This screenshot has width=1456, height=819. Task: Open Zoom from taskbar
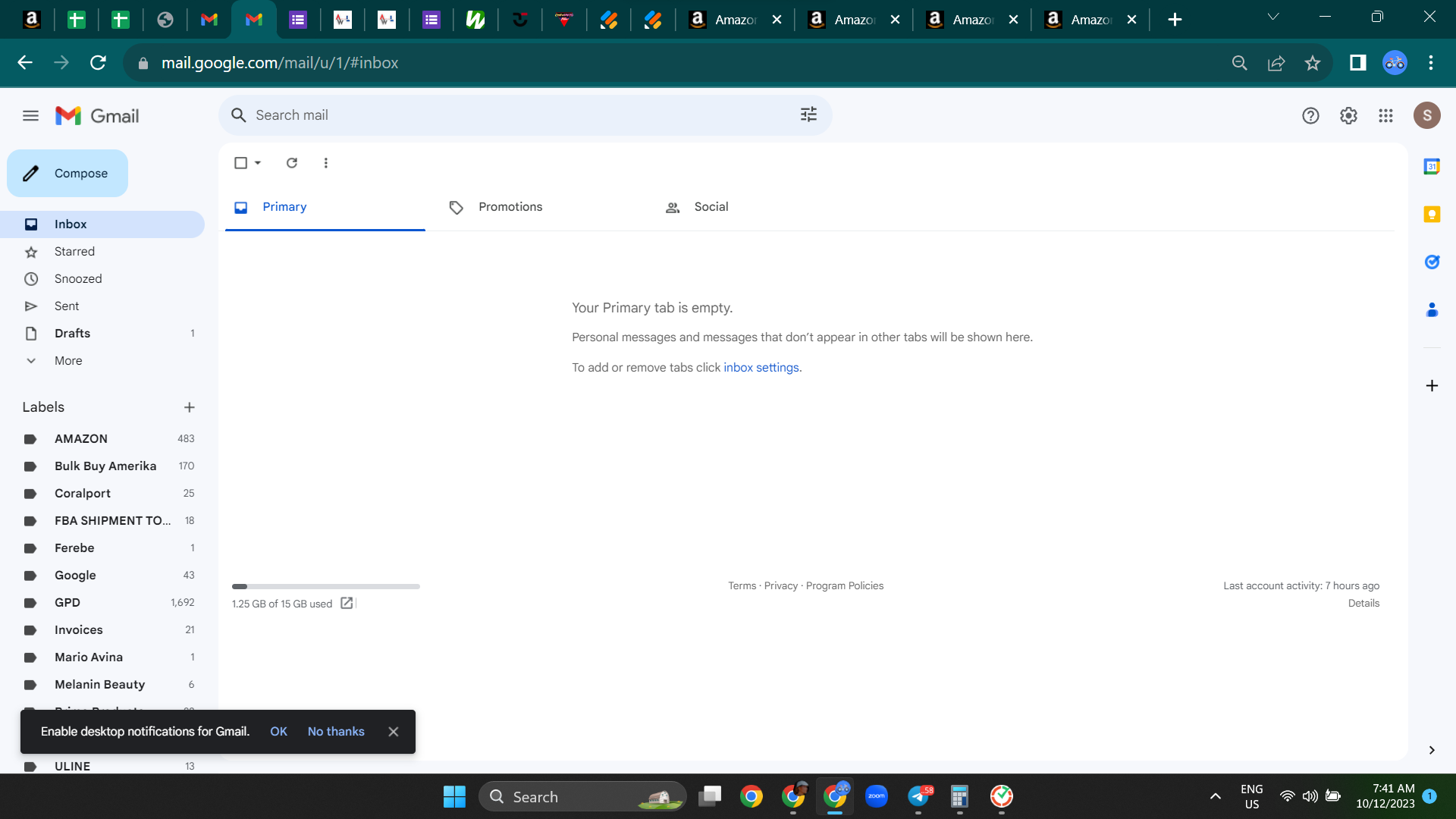(x=877, y=796)
